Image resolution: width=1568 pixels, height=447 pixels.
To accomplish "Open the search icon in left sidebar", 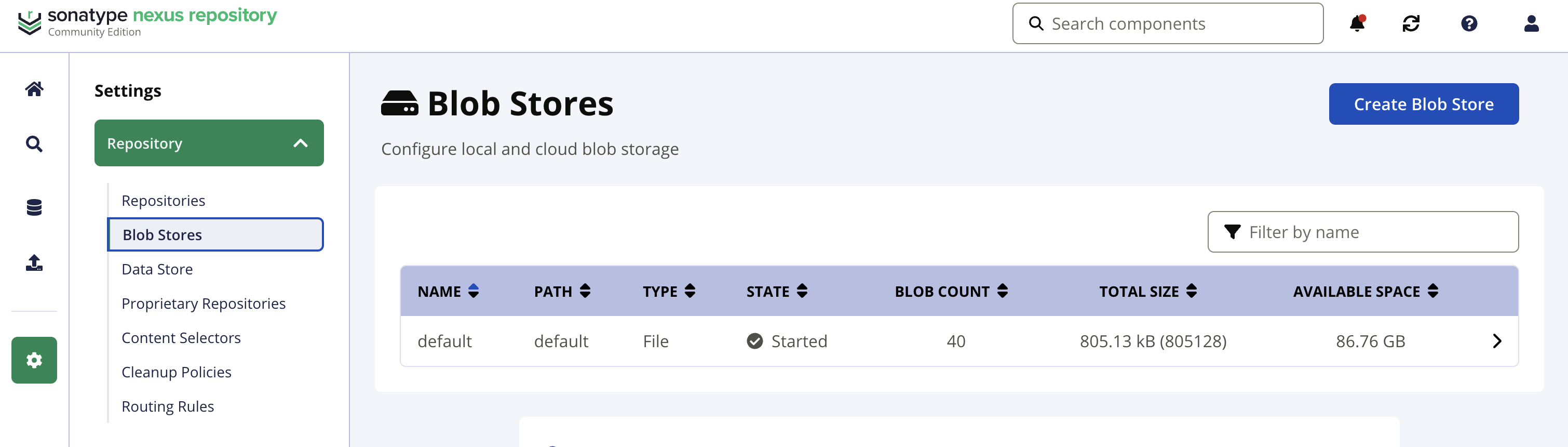I will 34,144.
